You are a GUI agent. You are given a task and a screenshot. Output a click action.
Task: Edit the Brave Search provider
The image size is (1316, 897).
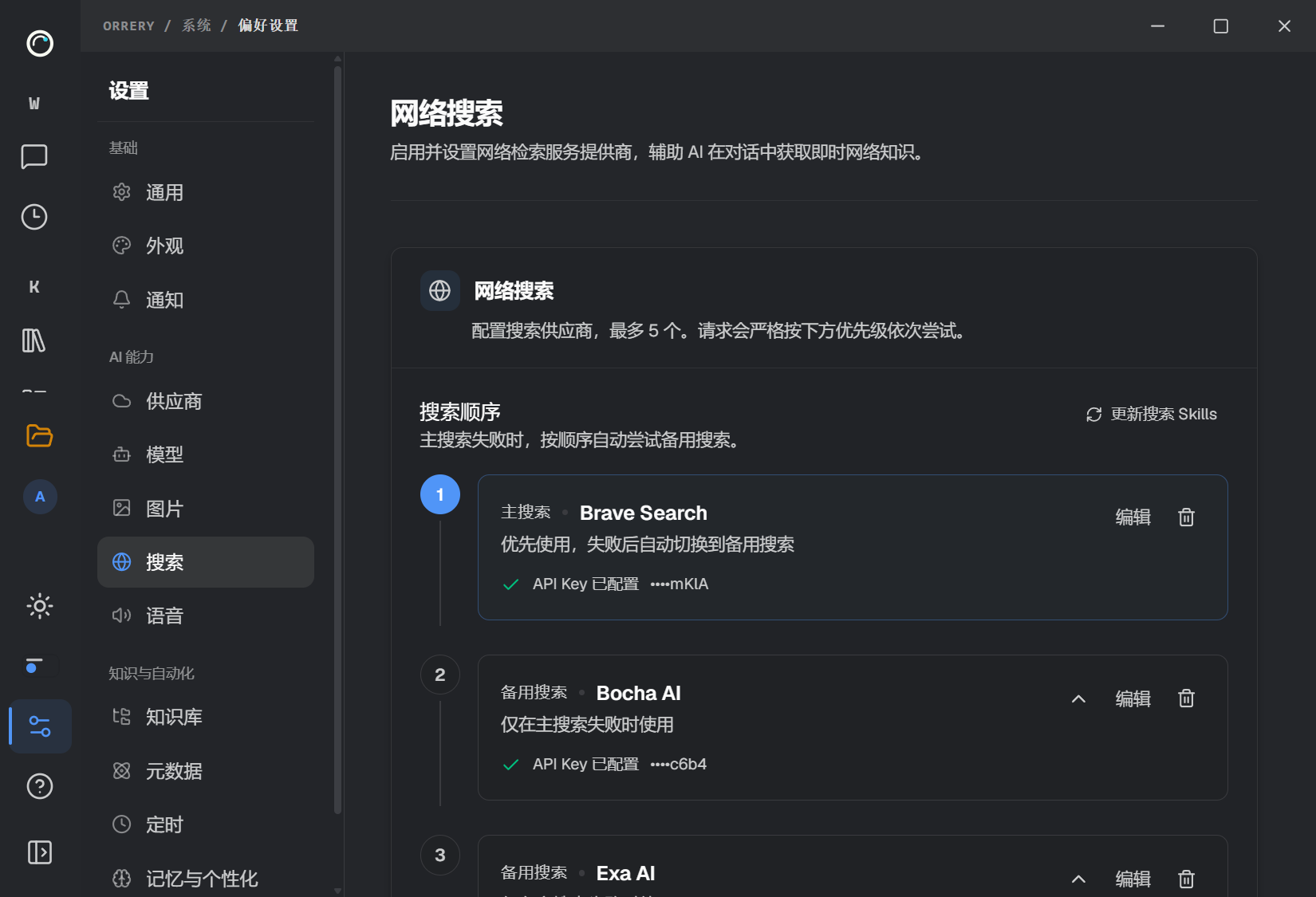pos(1133,517)
